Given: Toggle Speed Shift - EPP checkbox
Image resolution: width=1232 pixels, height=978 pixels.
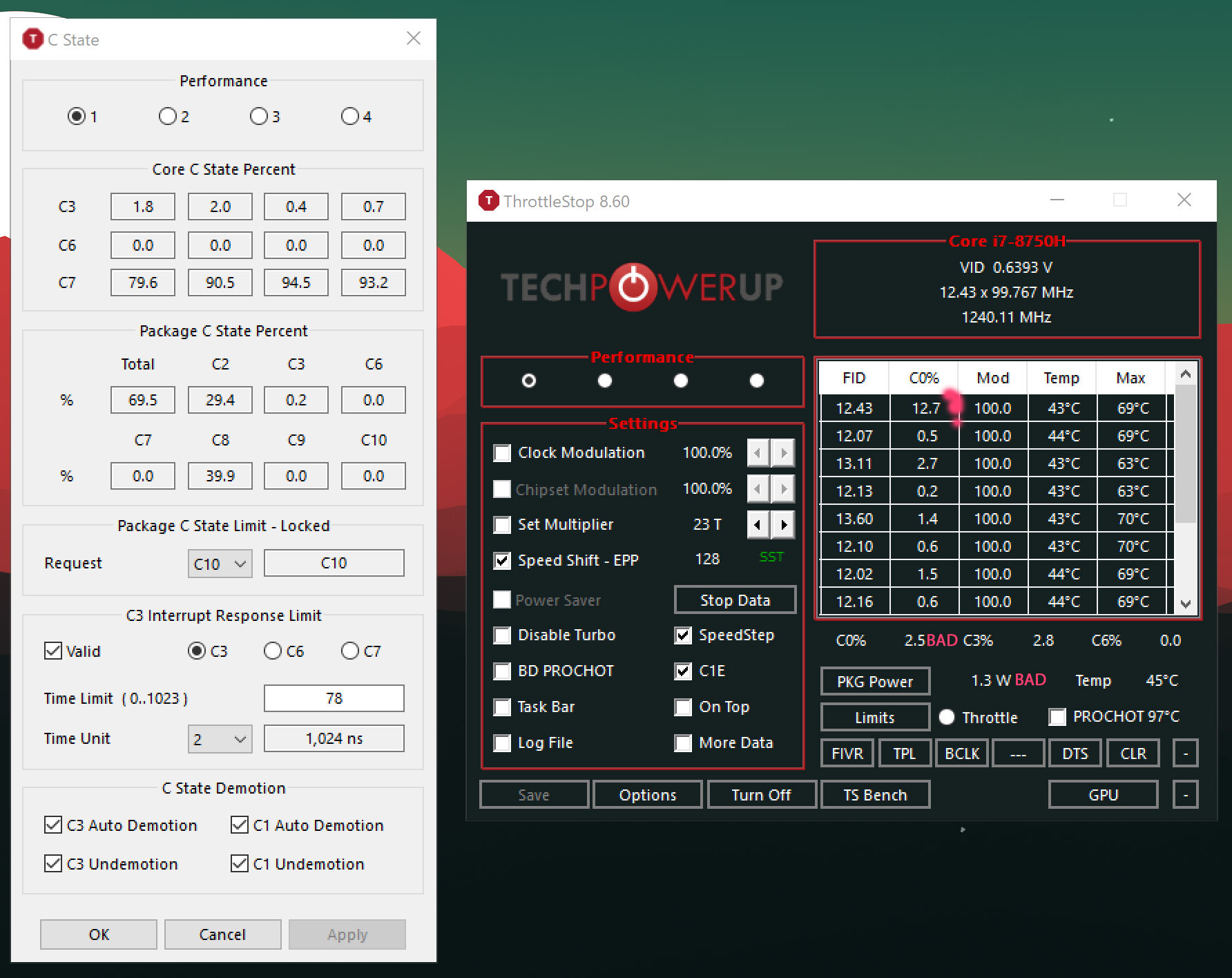Looking at the screenshot, I should point(502,561).
